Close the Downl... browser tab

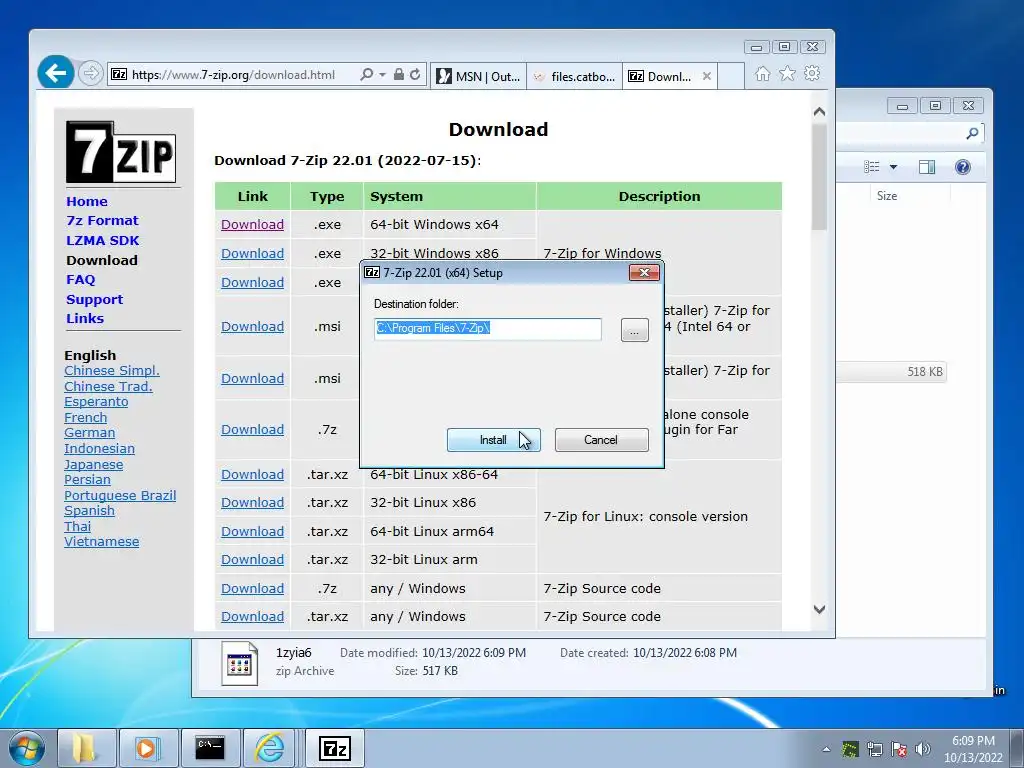pyautogui.click(x=707, y=76)
